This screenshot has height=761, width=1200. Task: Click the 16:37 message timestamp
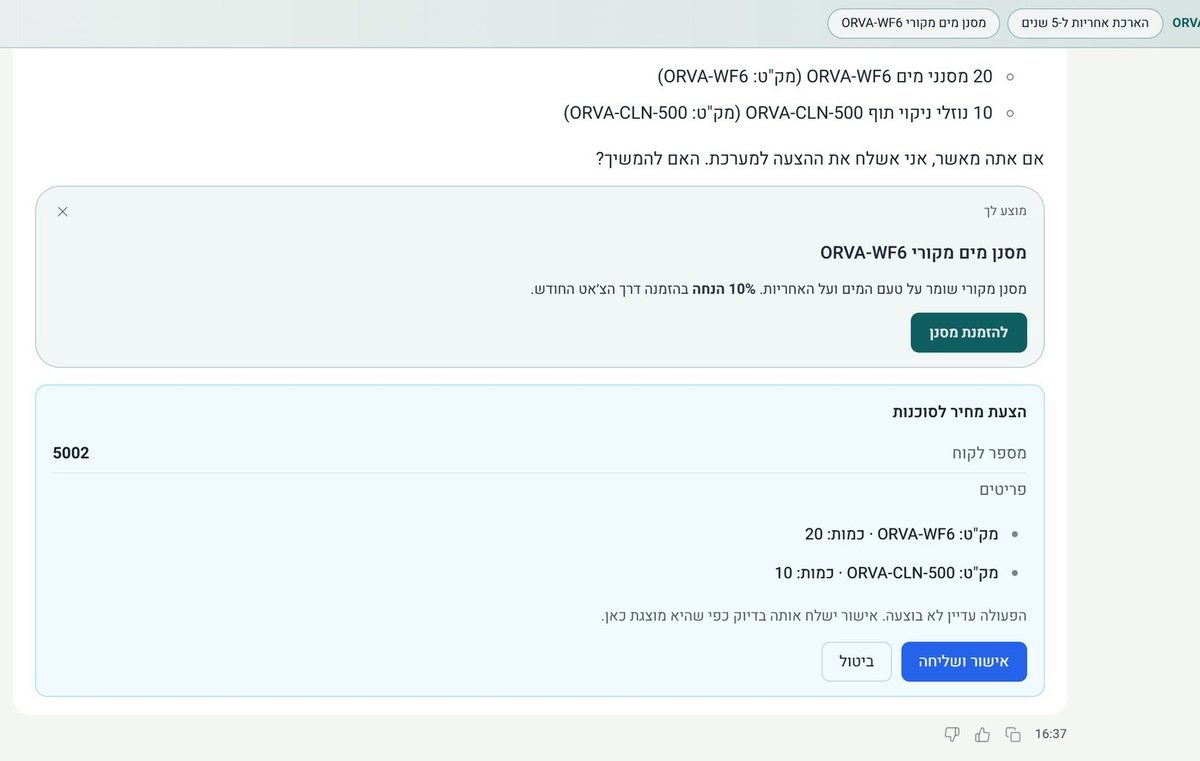(x=1051, y=734)
